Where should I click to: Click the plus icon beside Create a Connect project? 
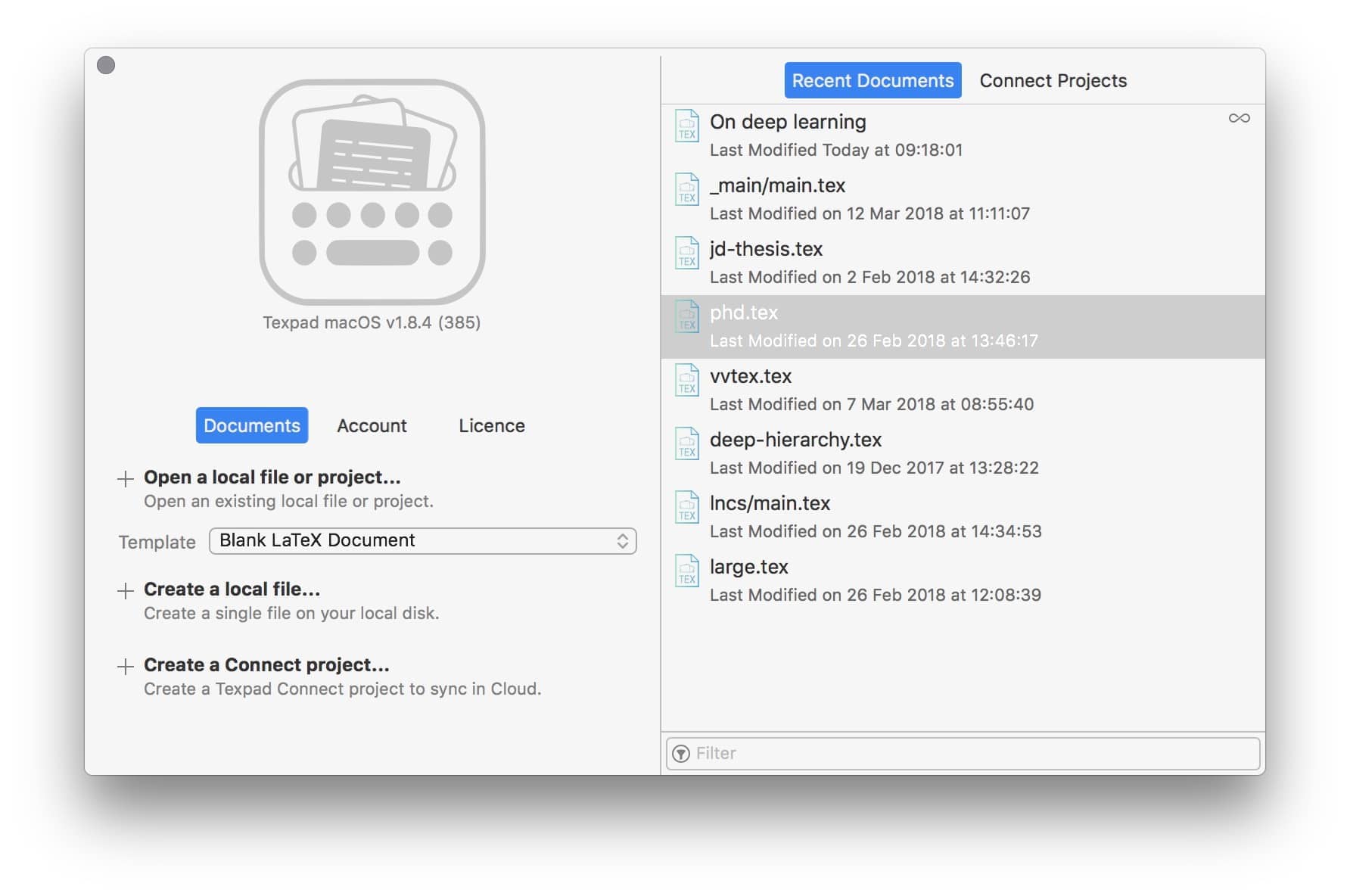pyautogui.click(x=126, y=666)
